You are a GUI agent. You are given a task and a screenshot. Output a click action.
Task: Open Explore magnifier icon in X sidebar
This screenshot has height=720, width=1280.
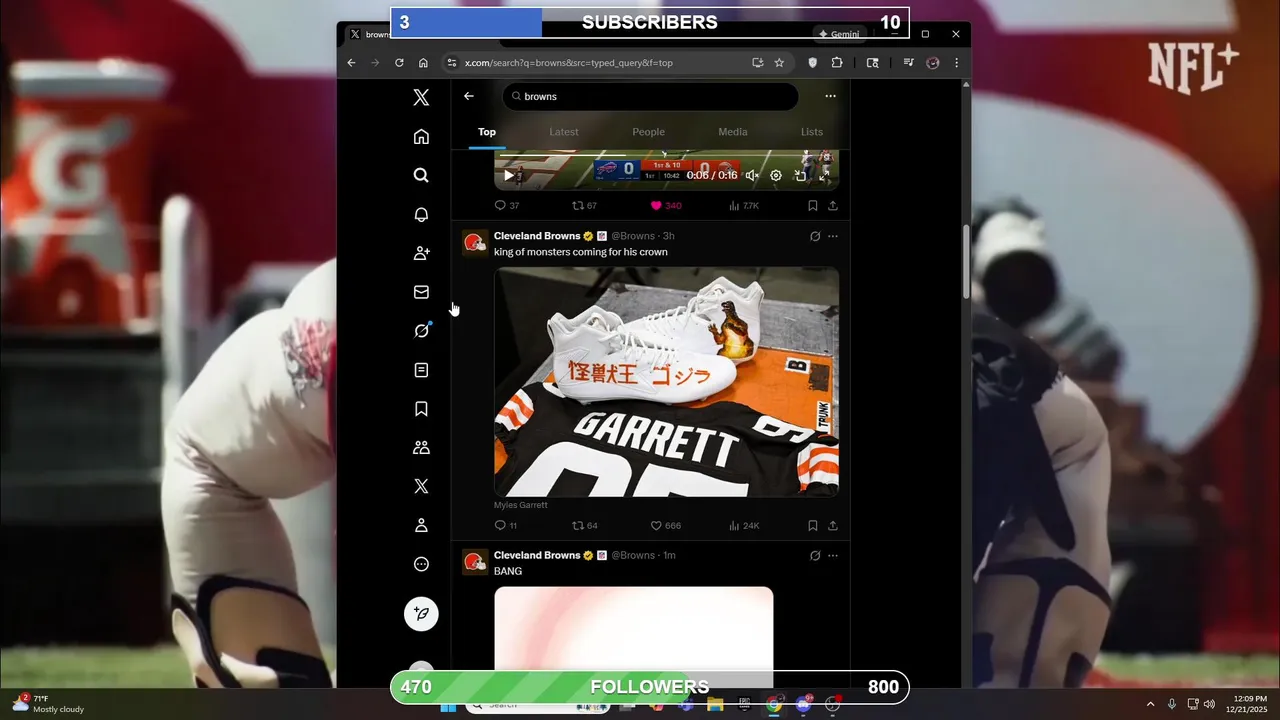[421, 175]
